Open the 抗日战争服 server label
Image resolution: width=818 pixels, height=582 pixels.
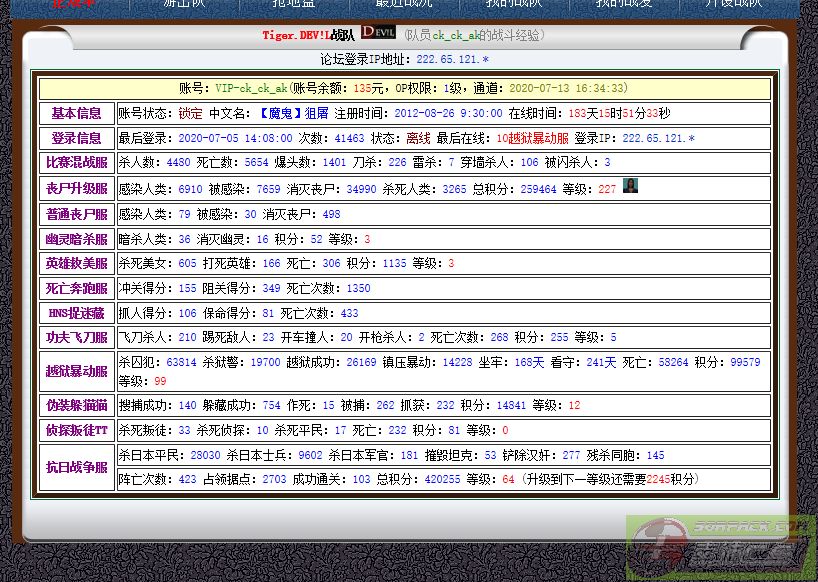coord(76,466)
